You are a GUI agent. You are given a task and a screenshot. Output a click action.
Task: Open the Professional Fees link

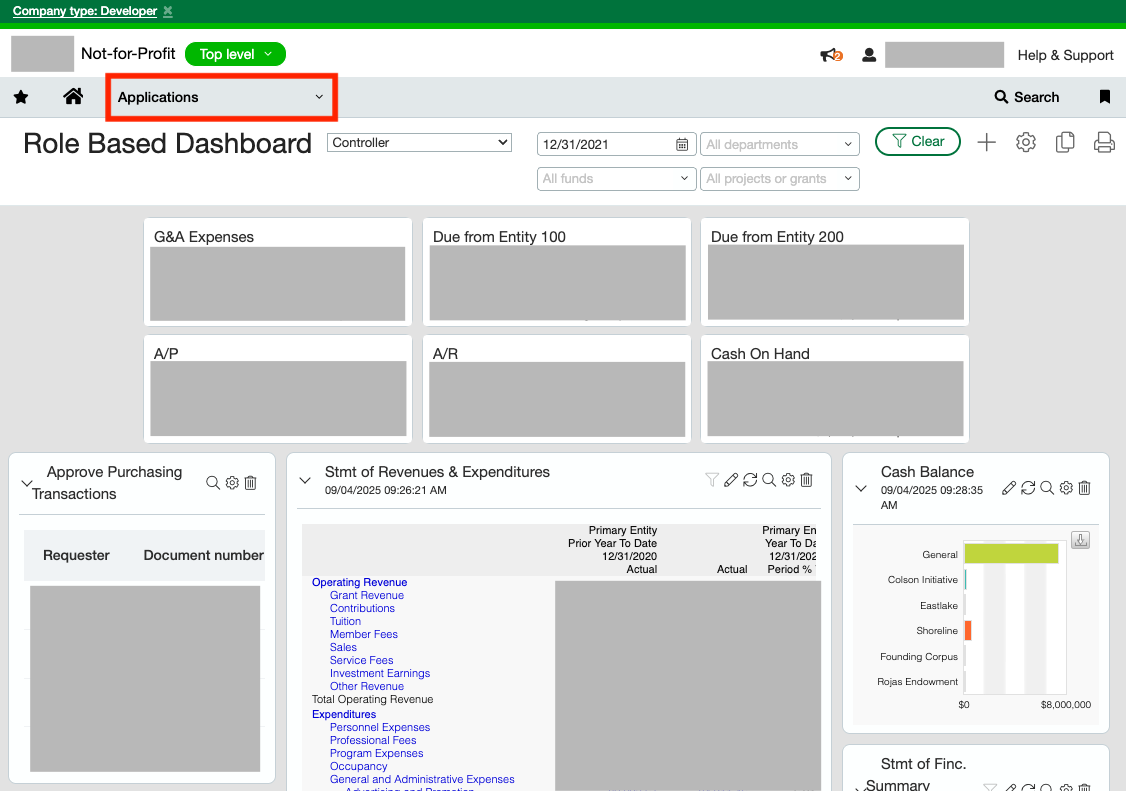coord(373,740)
